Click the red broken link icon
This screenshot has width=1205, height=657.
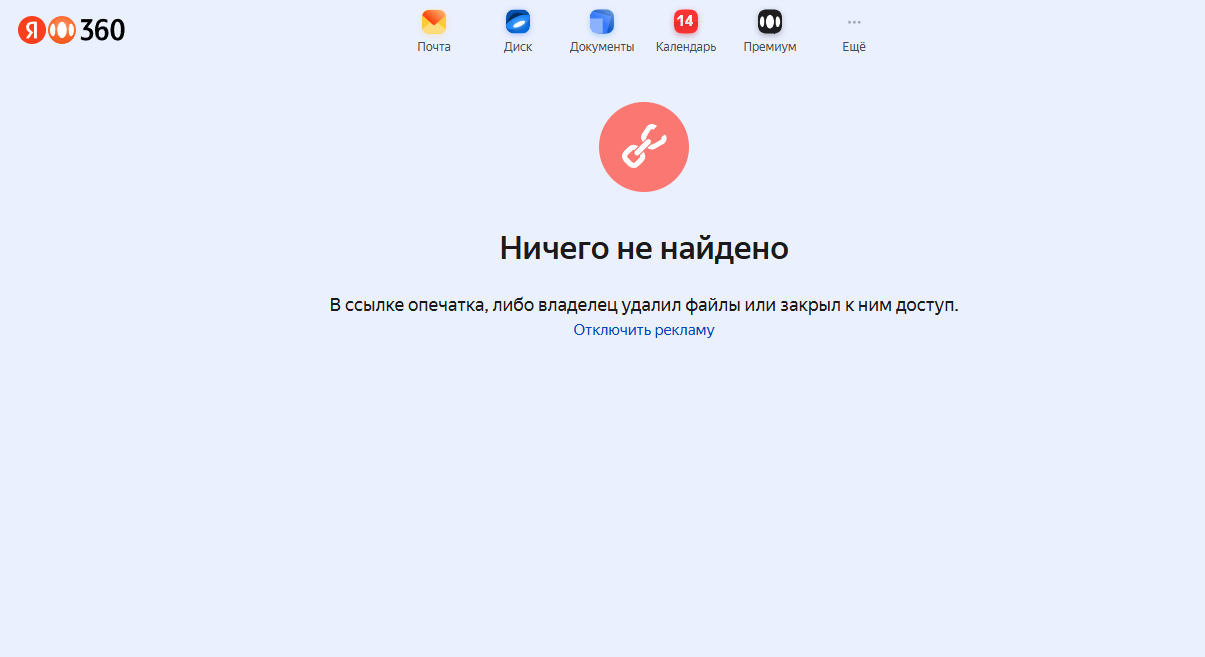click(644, 147)
